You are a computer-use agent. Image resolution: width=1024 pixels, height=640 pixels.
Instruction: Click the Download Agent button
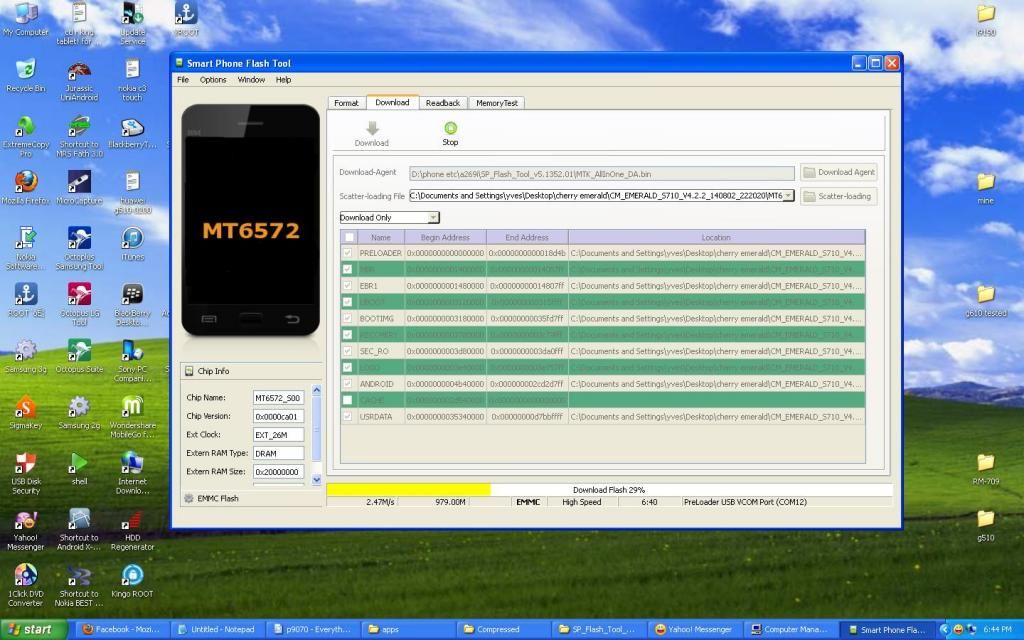[838, 172]
